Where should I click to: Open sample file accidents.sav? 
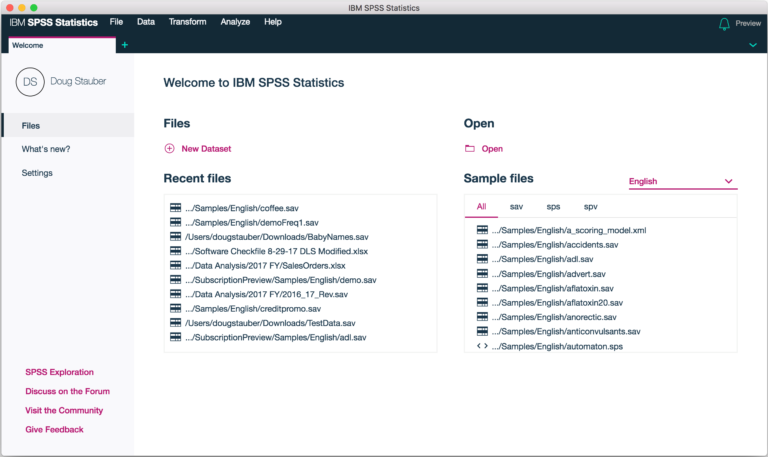coord(555,245)
